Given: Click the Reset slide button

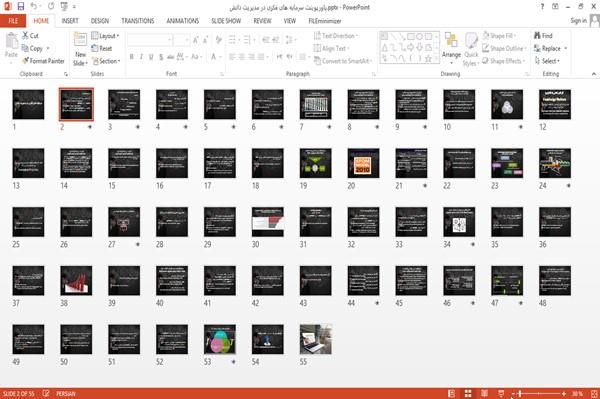Looking at the screenshot, I should 102,48.
